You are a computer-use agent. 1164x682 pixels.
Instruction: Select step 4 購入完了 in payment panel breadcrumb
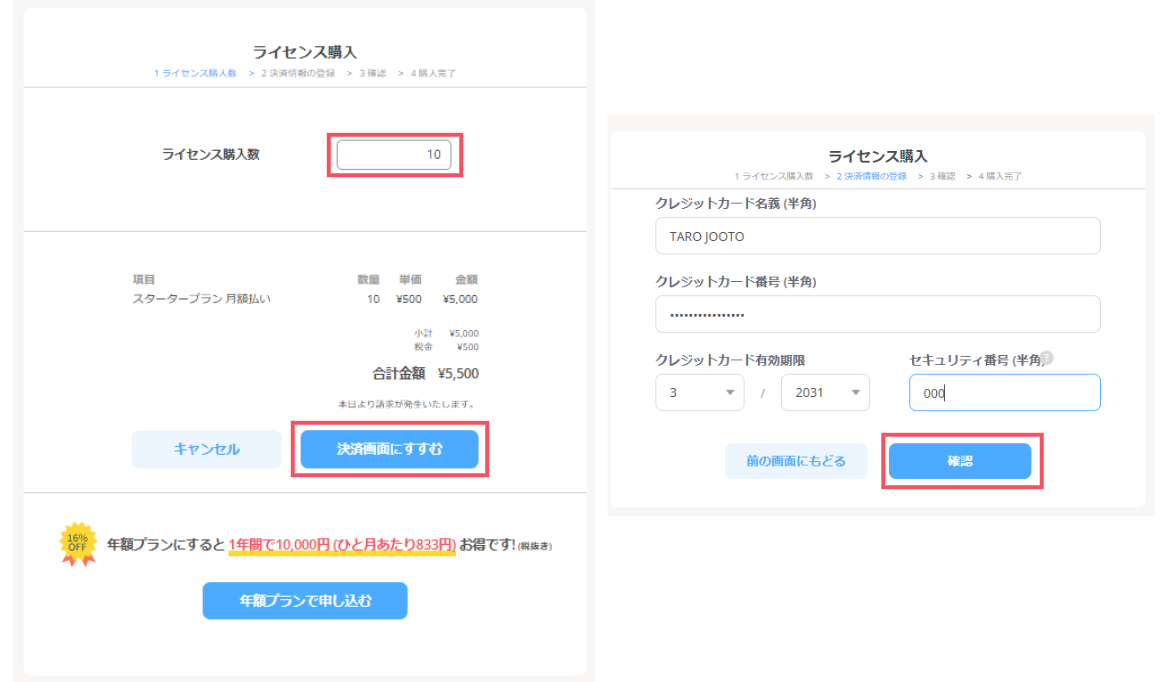pos(1000,177)
